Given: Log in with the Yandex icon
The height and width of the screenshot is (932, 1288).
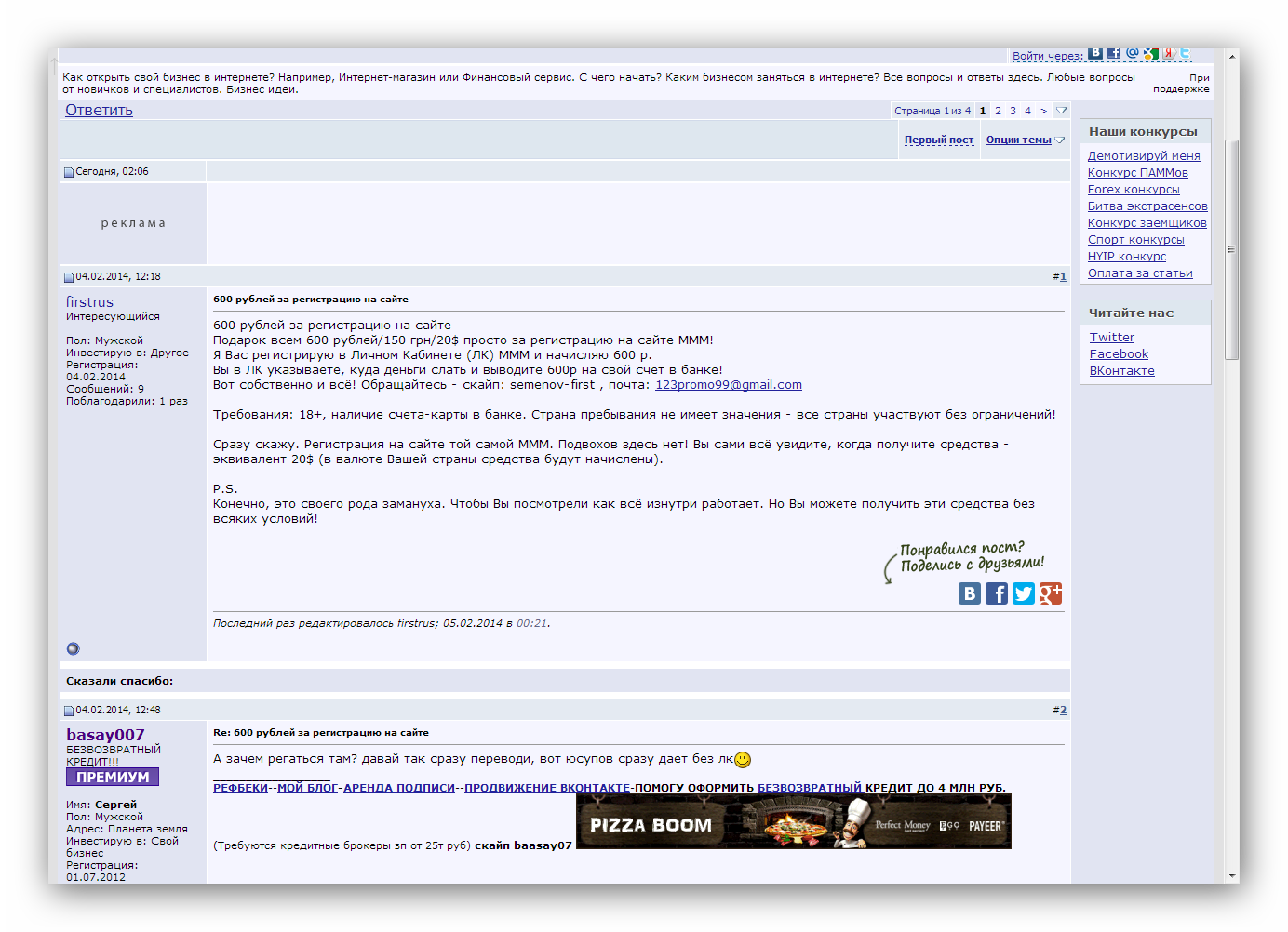Looking at the screenshot, I should pos(1169,53).
